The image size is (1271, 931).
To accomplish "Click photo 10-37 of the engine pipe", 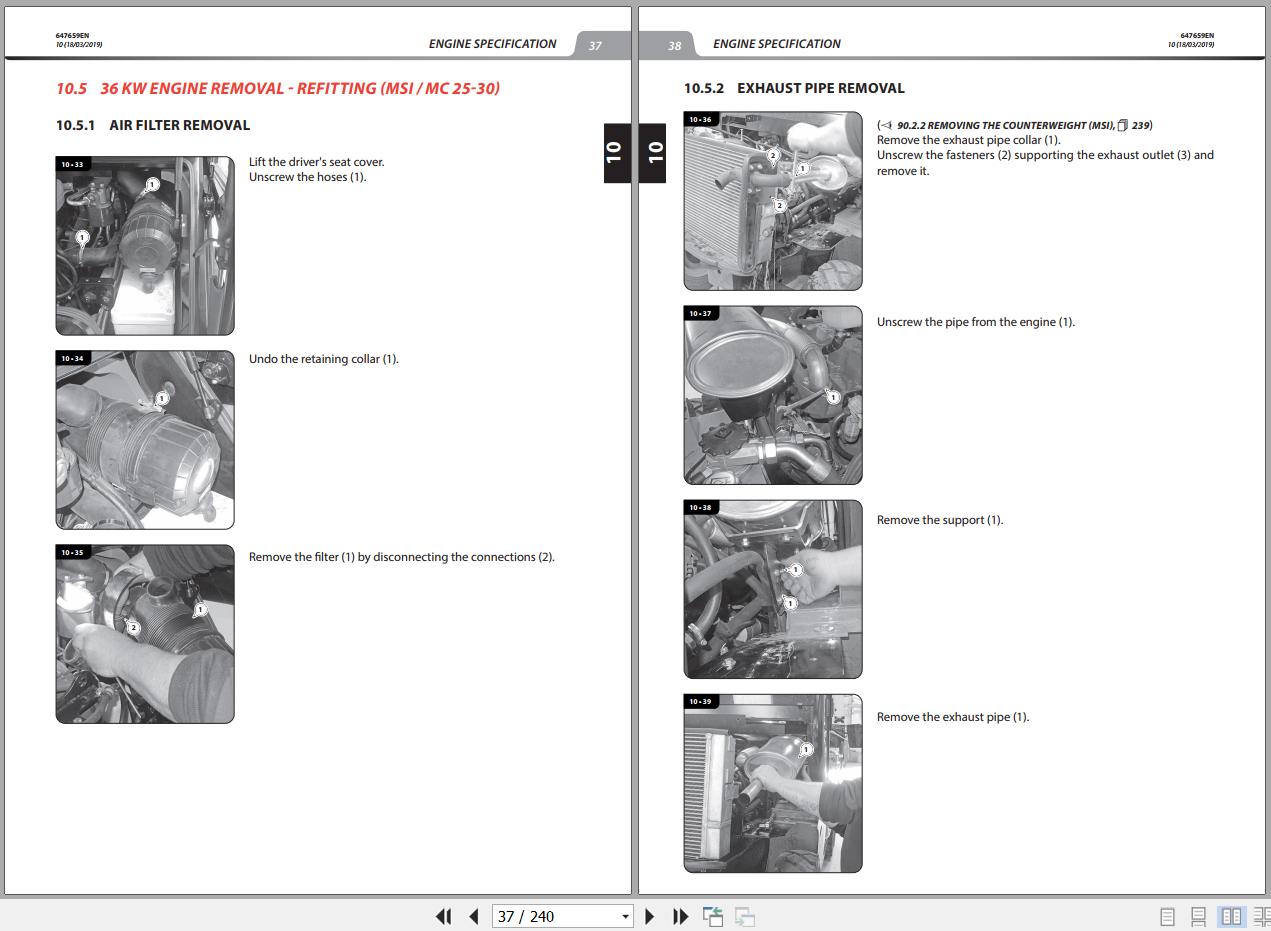I will [x=773, y=395].
